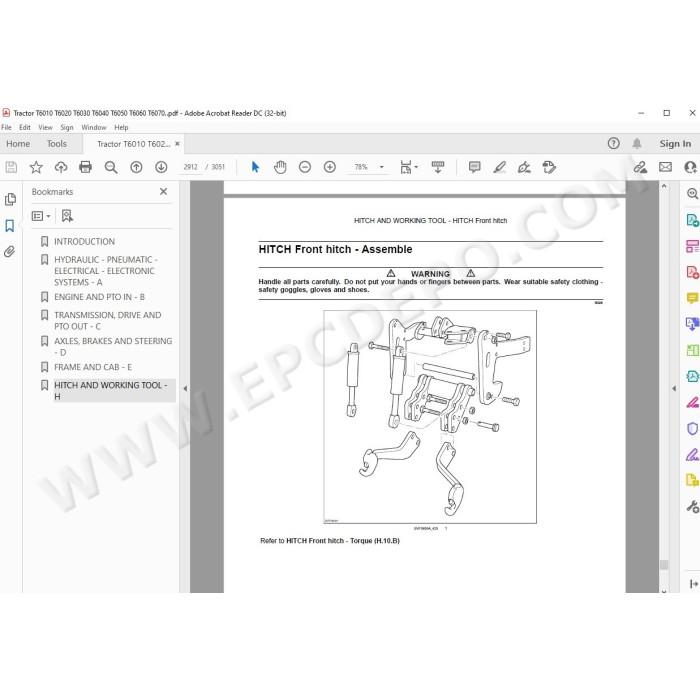Open the HYDRAULIC - PNEUMATIC systems bookmark
The image size is (700, 700).
tap(106, 271)
